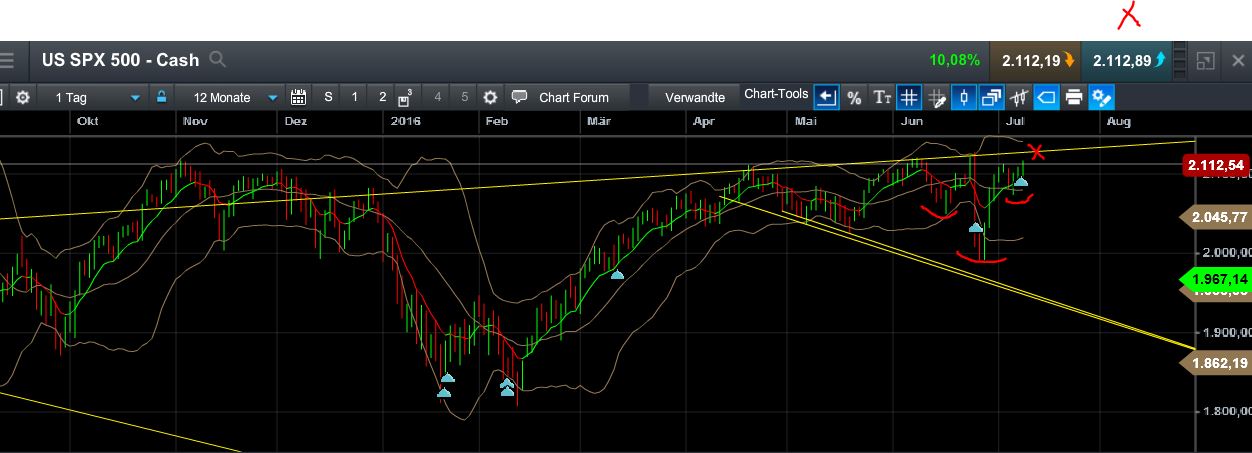Click the Jul month label on time axis
The height and width of the screenshot is (453, 1252).
tap(1015, 121)
